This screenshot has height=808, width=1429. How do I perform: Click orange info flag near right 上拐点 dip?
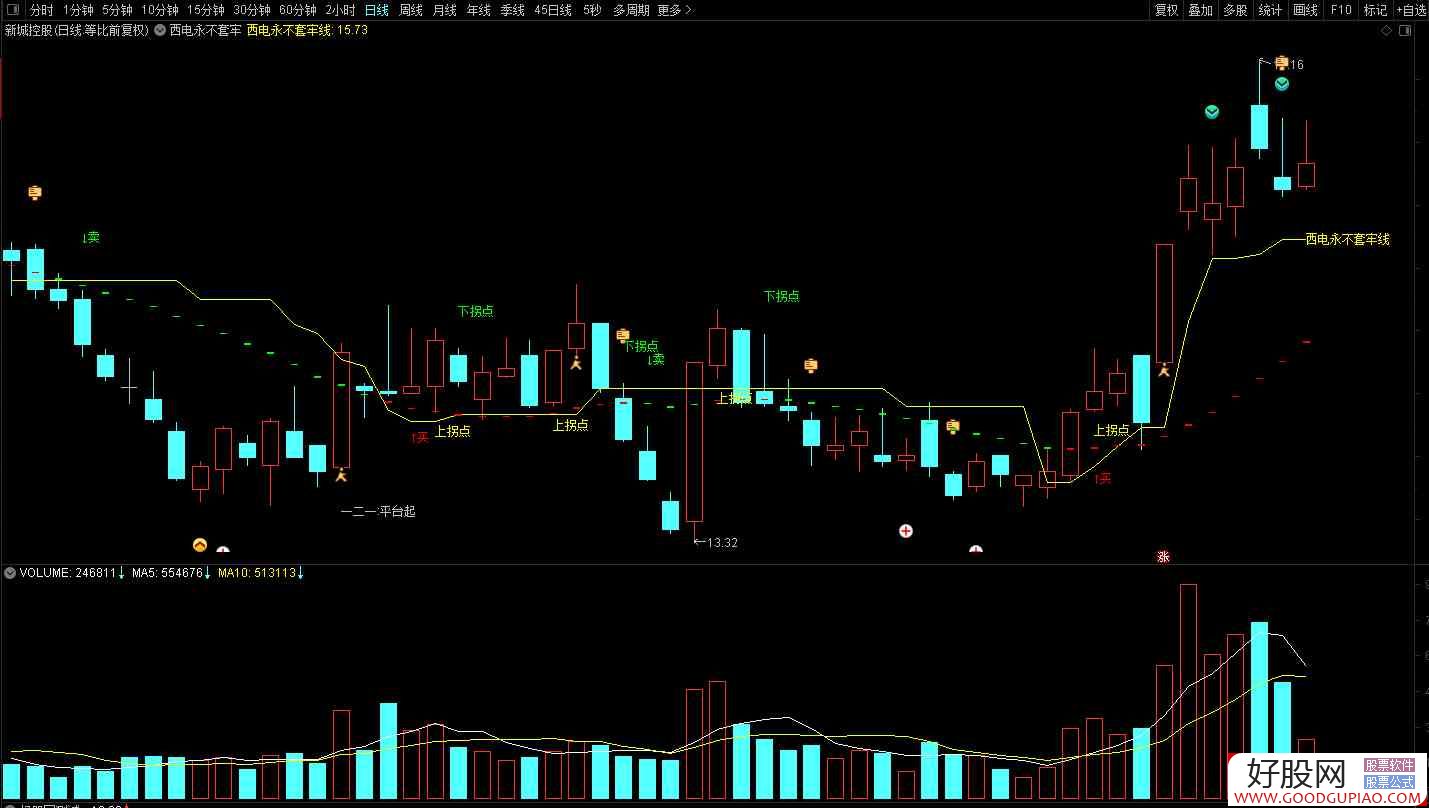pos(953,427)
